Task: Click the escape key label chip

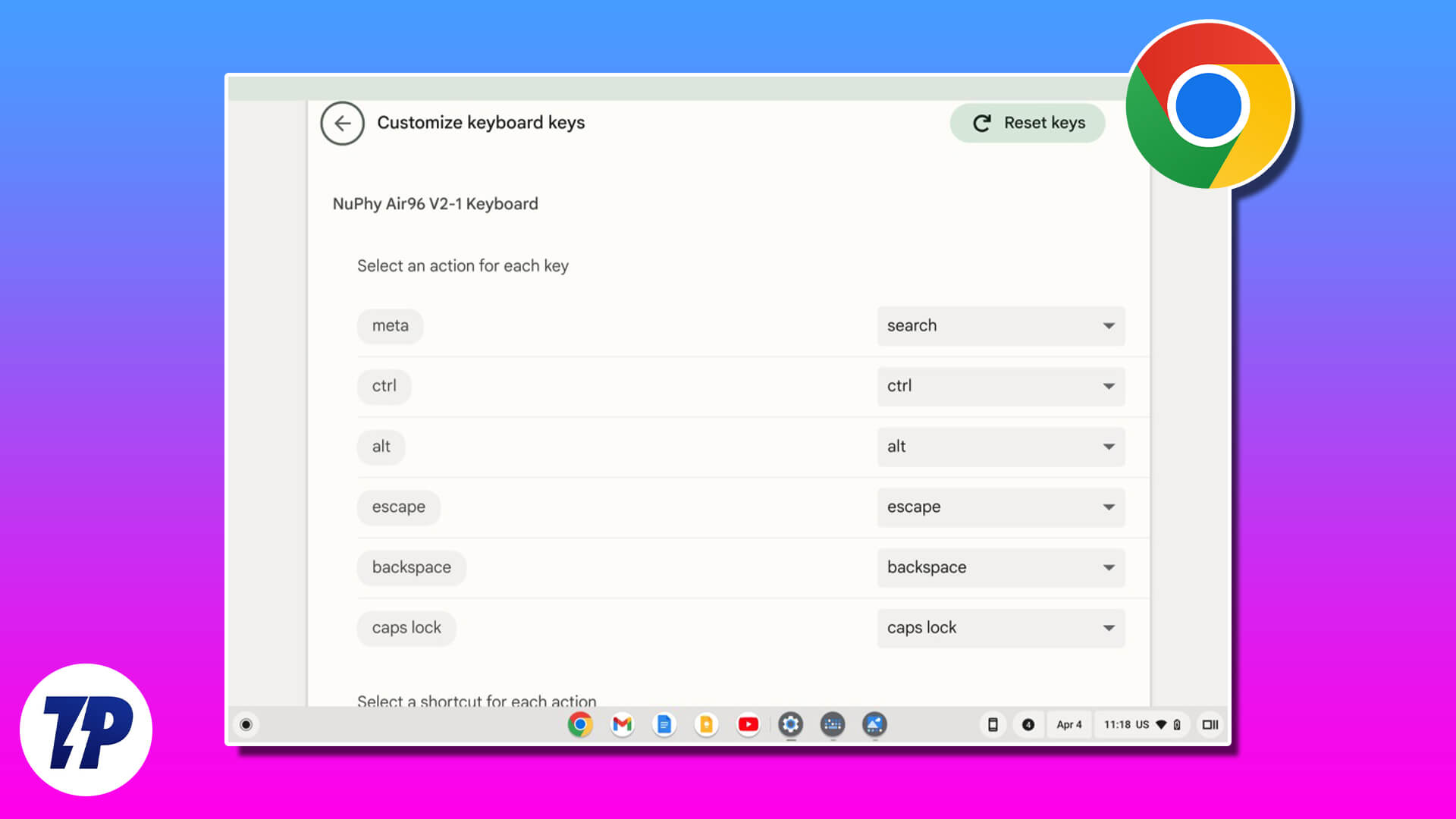Action: (398, 507)
